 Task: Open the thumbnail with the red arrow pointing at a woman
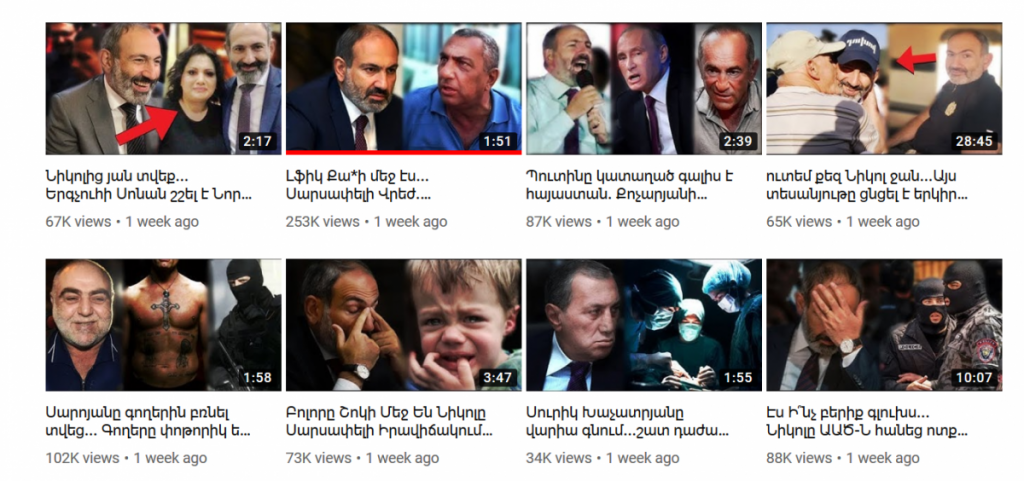coord(163,88)
